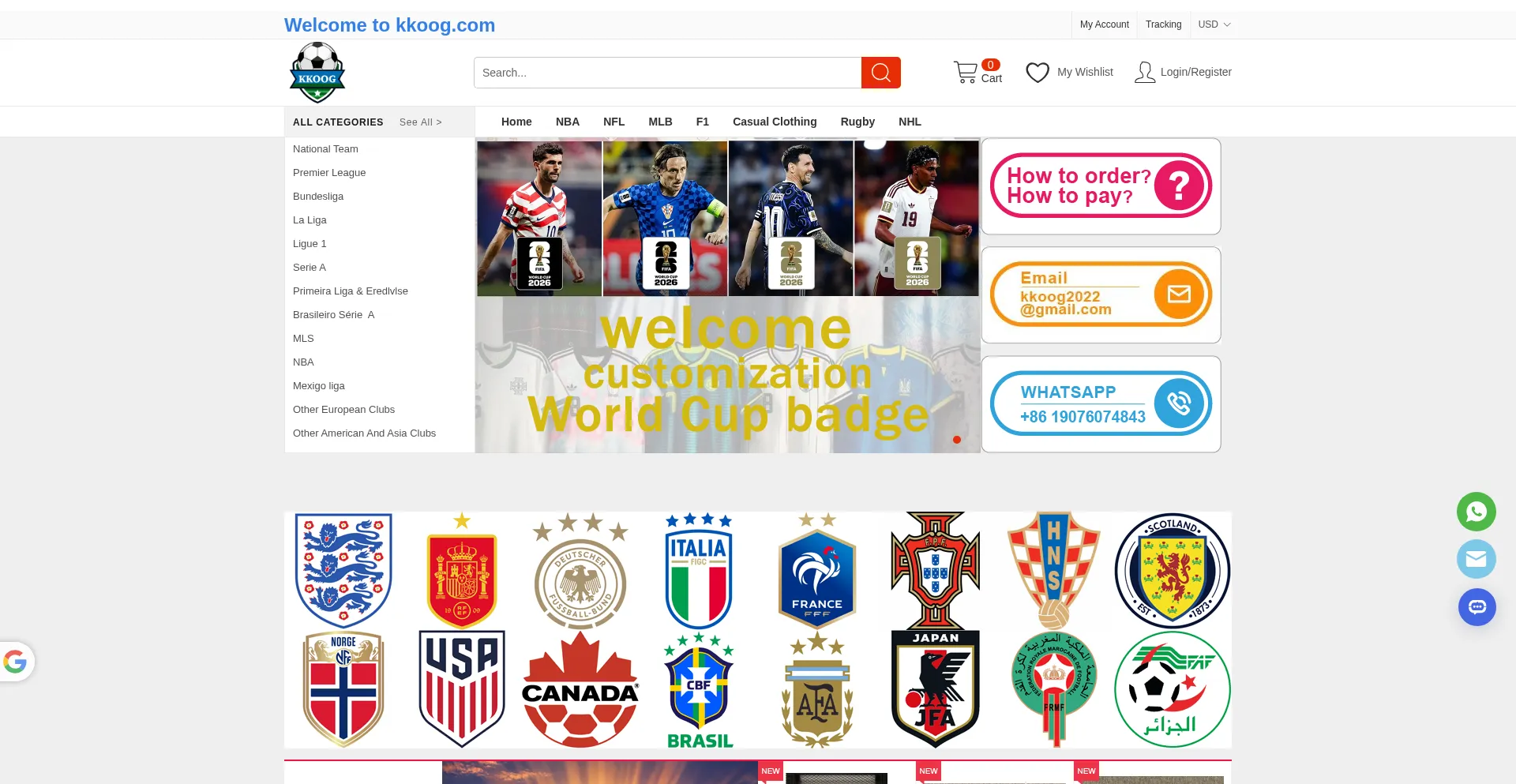
Task: Open the Home menu item
Action: tap(516, 122)
